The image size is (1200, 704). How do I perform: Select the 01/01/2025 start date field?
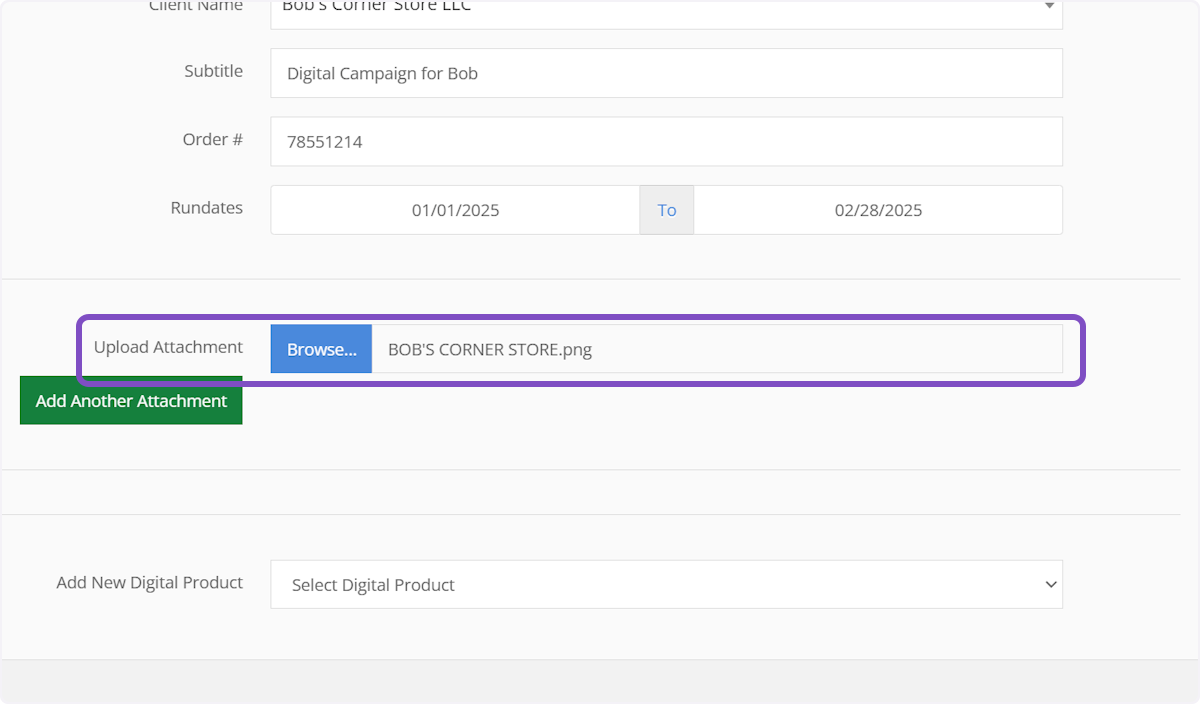coord(455,210)
